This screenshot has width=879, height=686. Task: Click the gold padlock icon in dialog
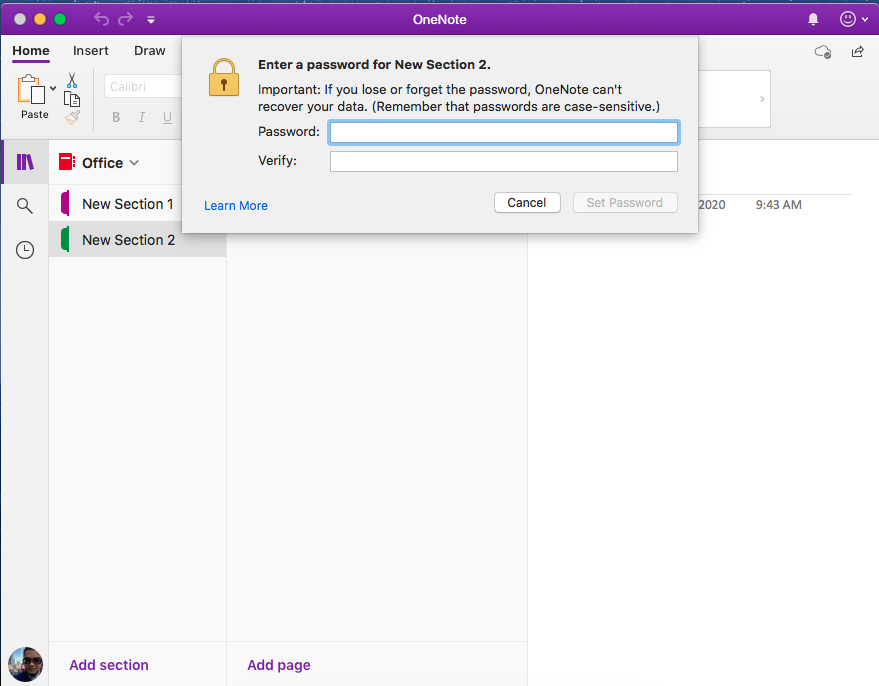pos(224,77)
